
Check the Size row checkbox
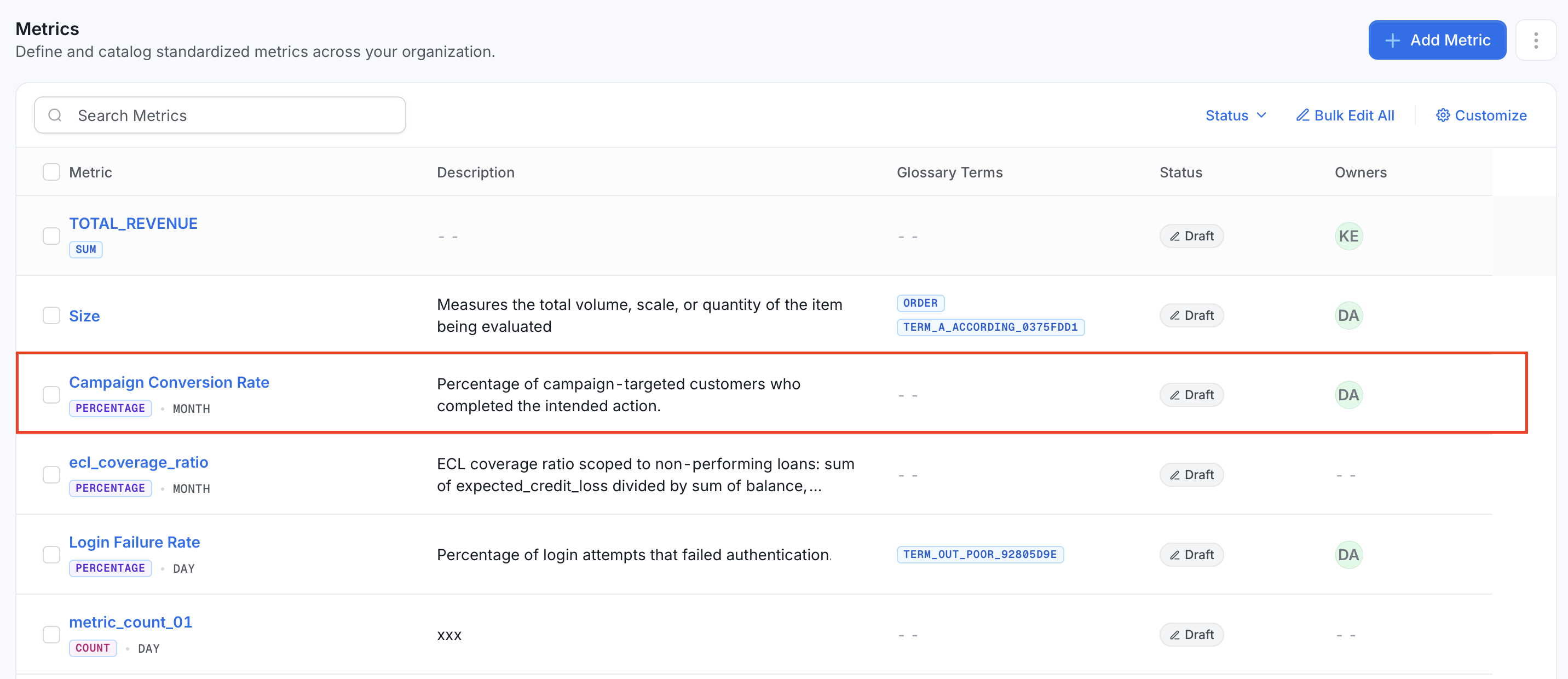51,315
